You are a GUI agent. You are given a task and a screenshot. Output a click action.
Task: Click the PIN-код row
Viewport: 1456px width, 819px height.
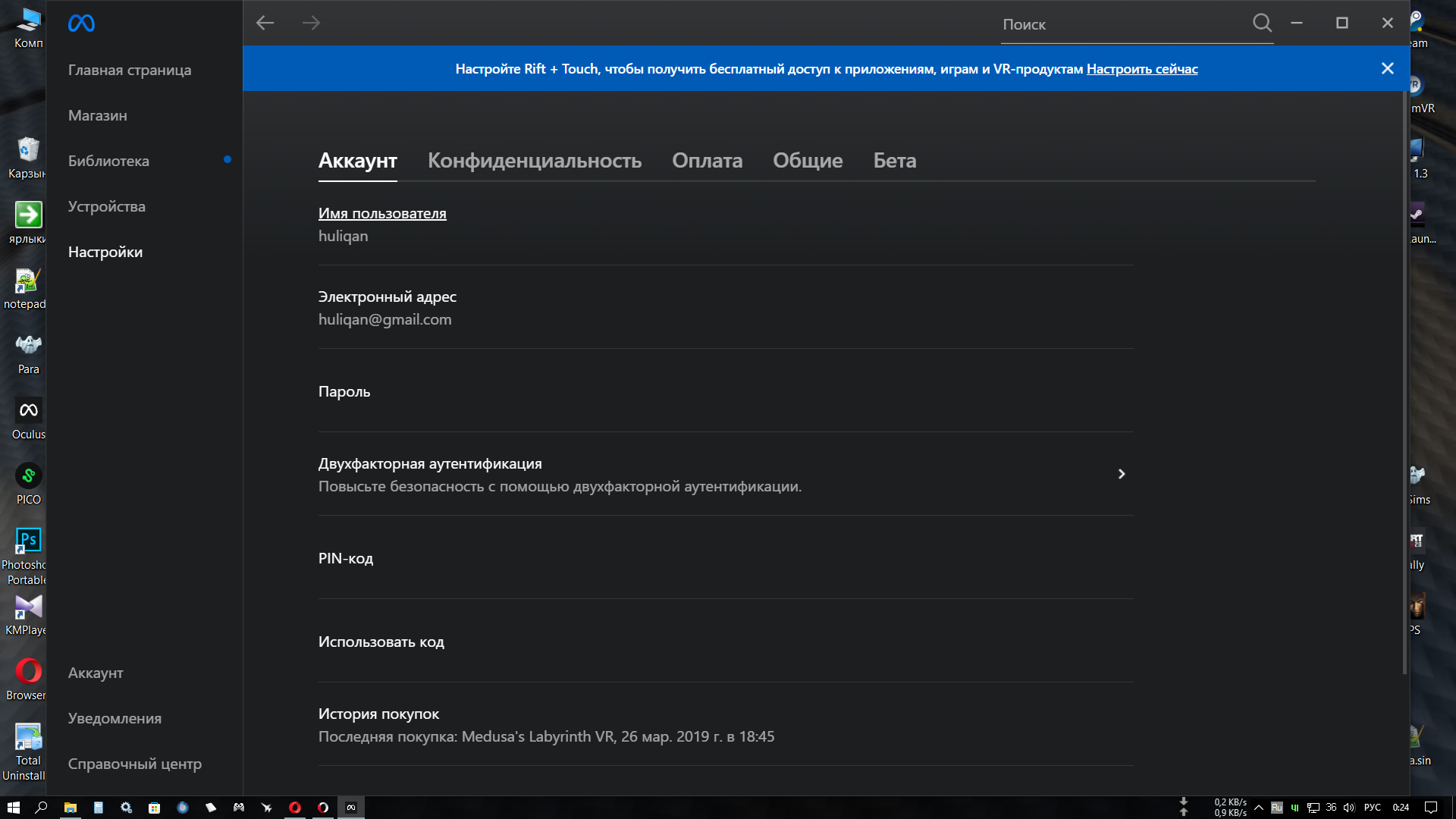pos(726,557)
